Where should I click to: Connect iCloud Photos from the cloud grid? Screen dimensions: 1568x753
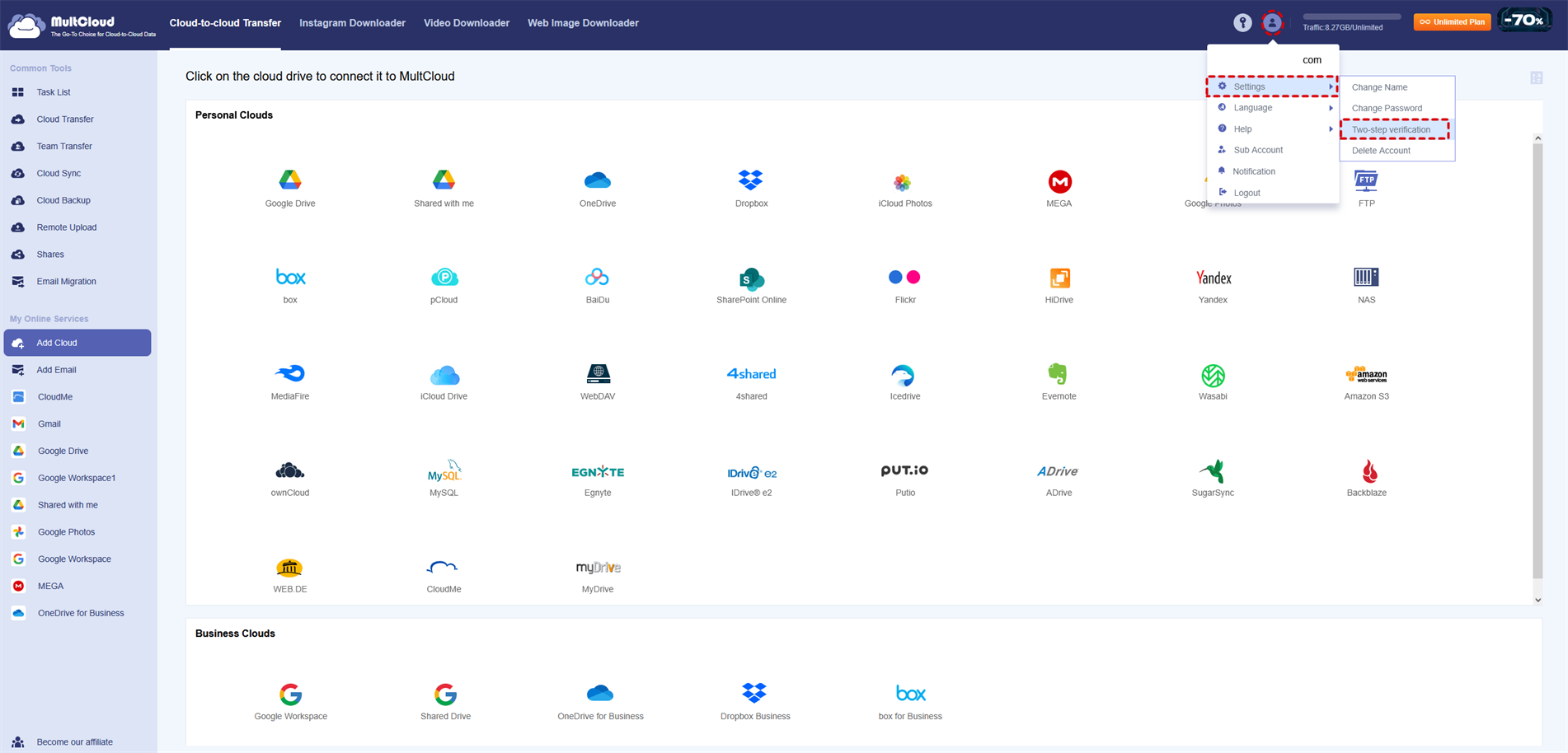[x=904, y=181]
